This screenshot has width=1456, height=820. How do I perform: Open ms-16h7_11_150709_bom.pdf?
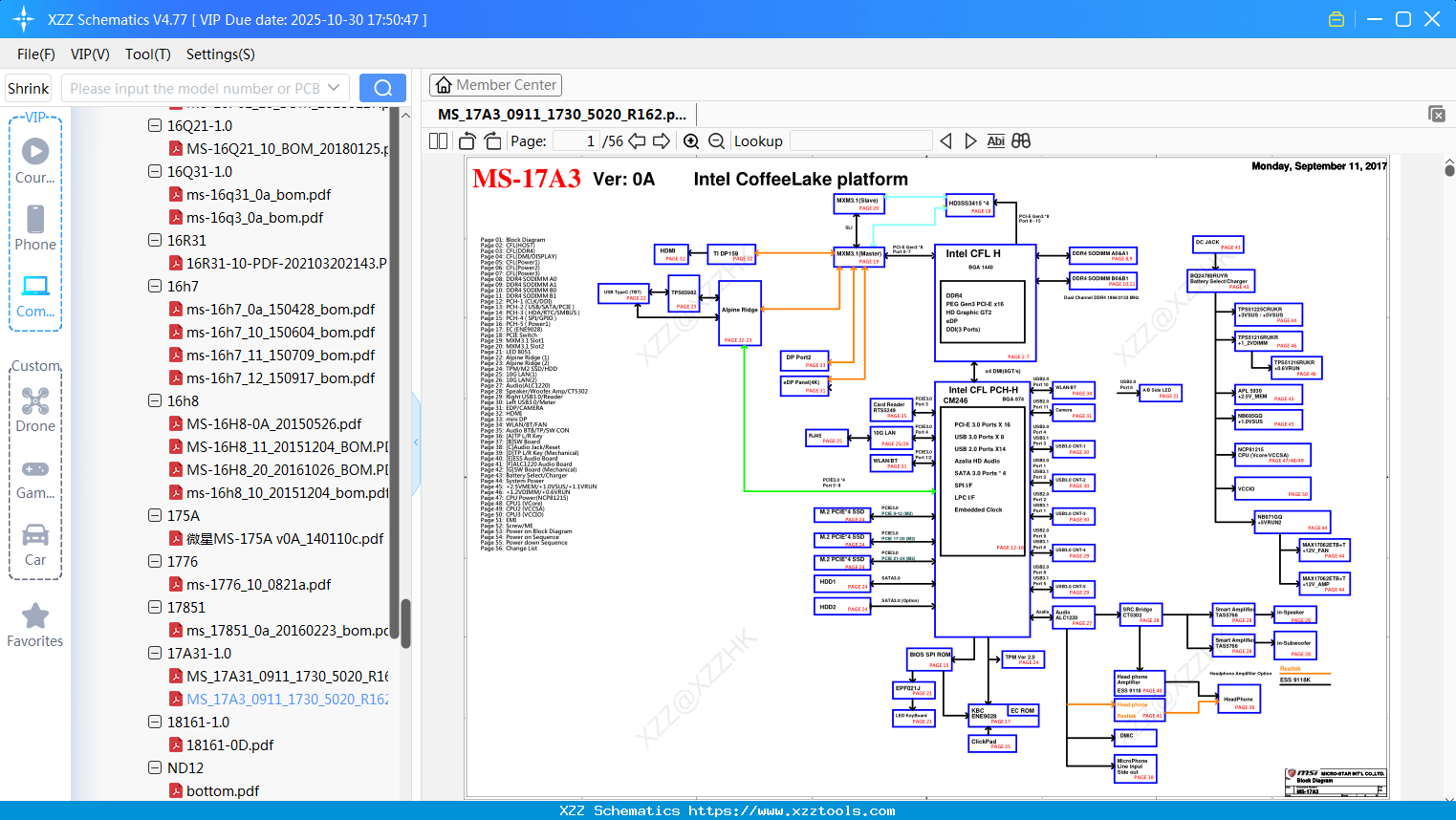point(280,355)
